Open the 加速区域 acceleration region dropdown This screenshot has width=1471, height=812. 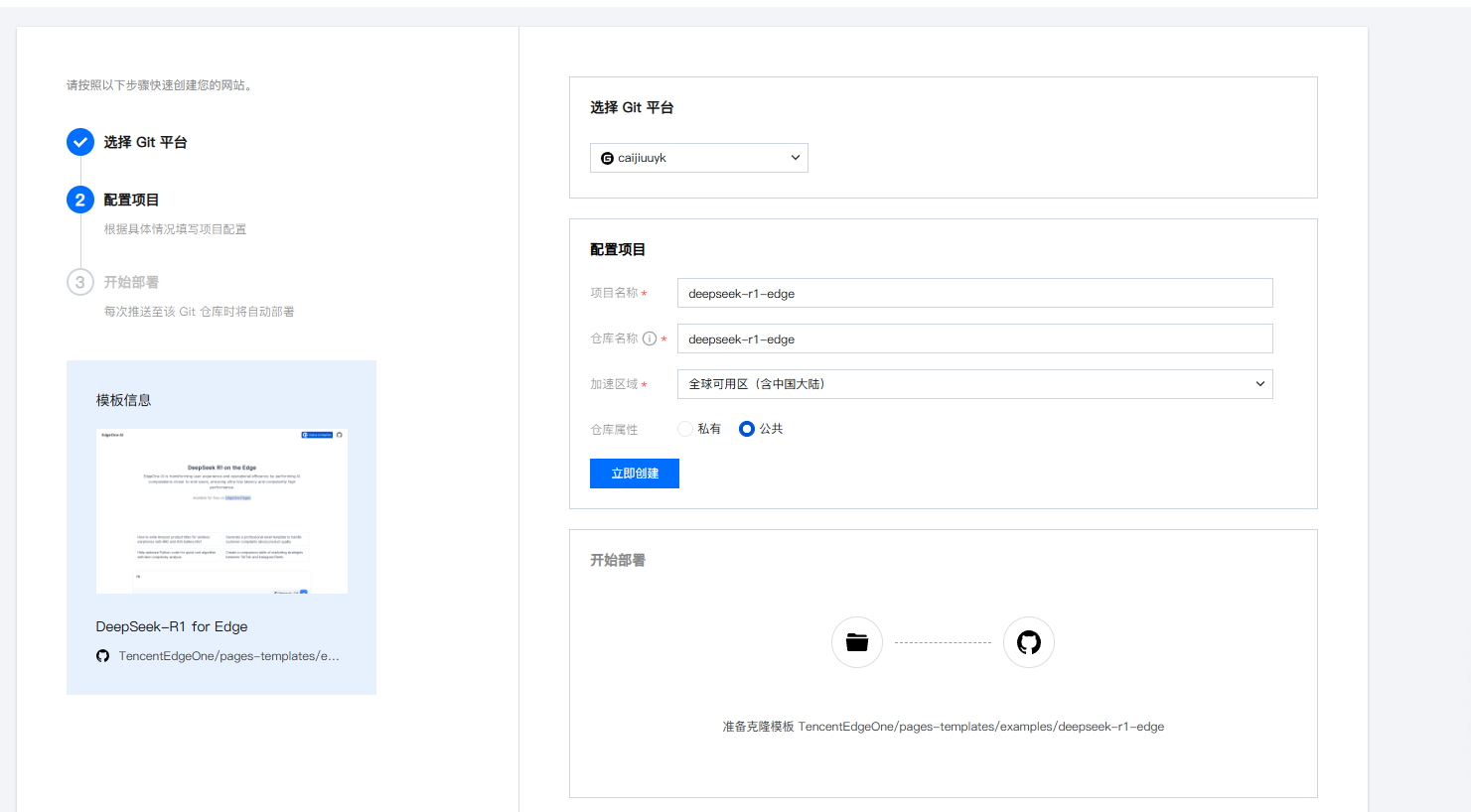pos(975,384)
